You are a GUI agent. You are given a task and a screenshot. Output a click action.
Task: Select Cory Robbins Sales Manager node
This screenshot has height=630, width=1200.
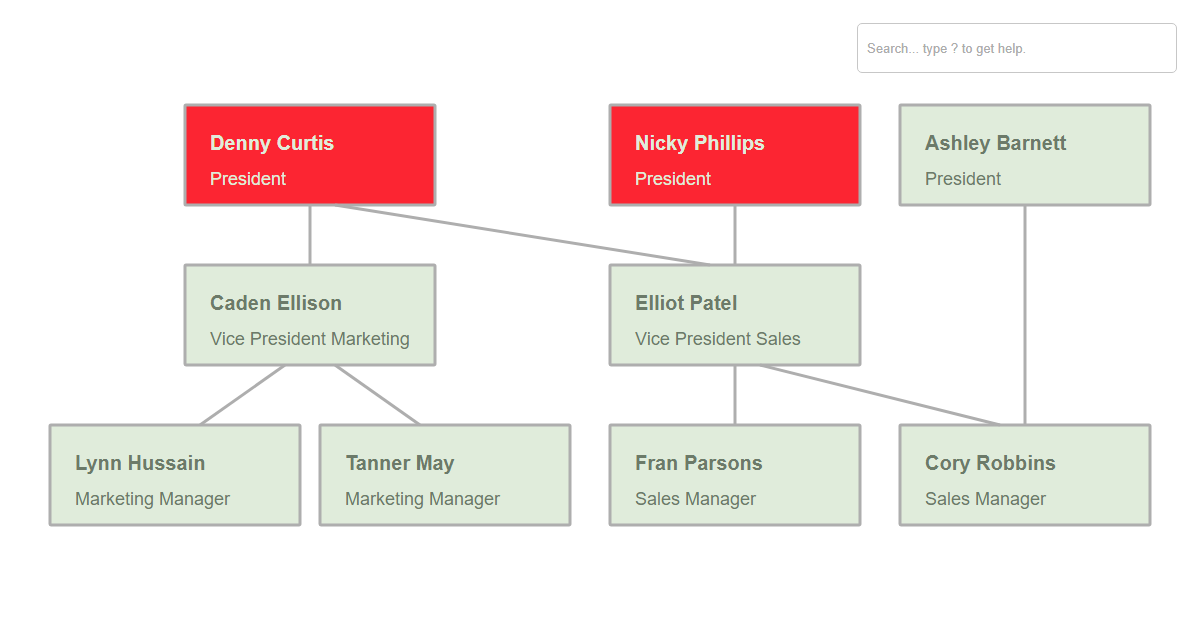click(x=1025, y=475)
